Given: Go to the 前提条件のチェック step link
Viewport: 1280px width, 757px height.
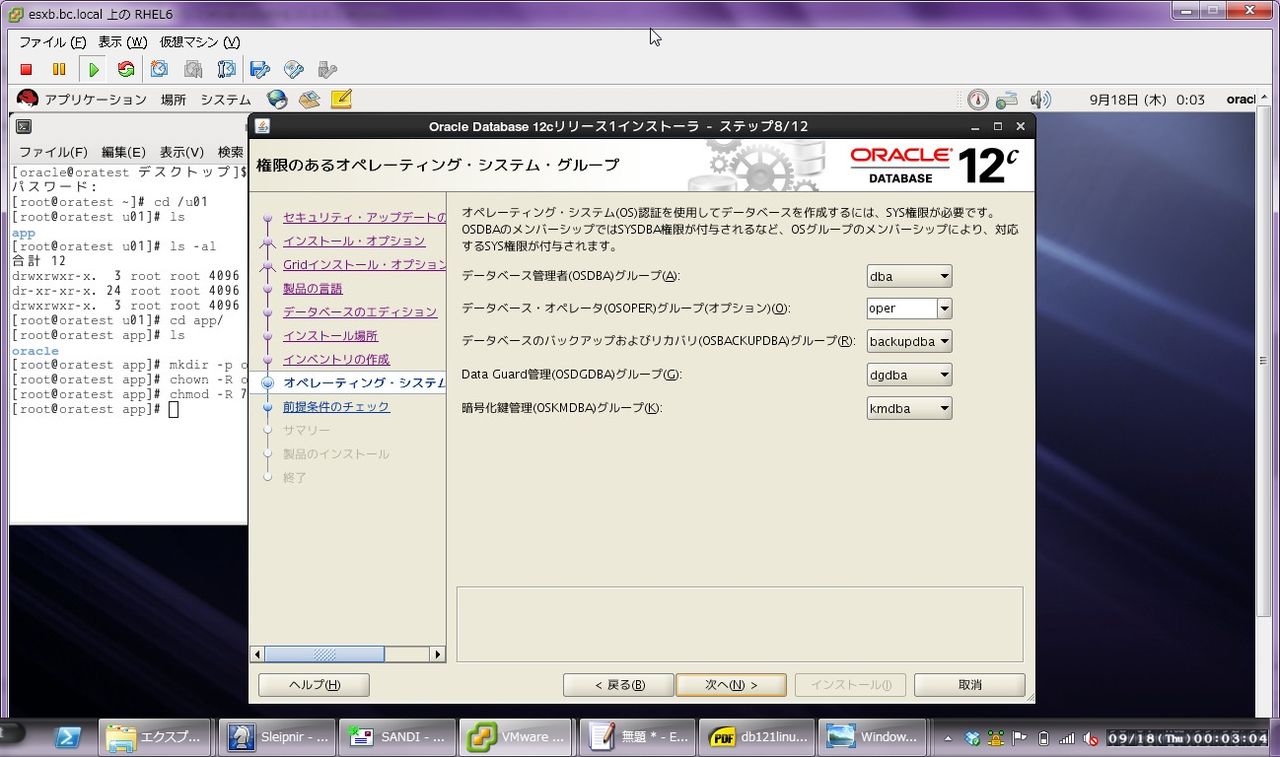Looking at the screenshot, I should pos(336,407).
